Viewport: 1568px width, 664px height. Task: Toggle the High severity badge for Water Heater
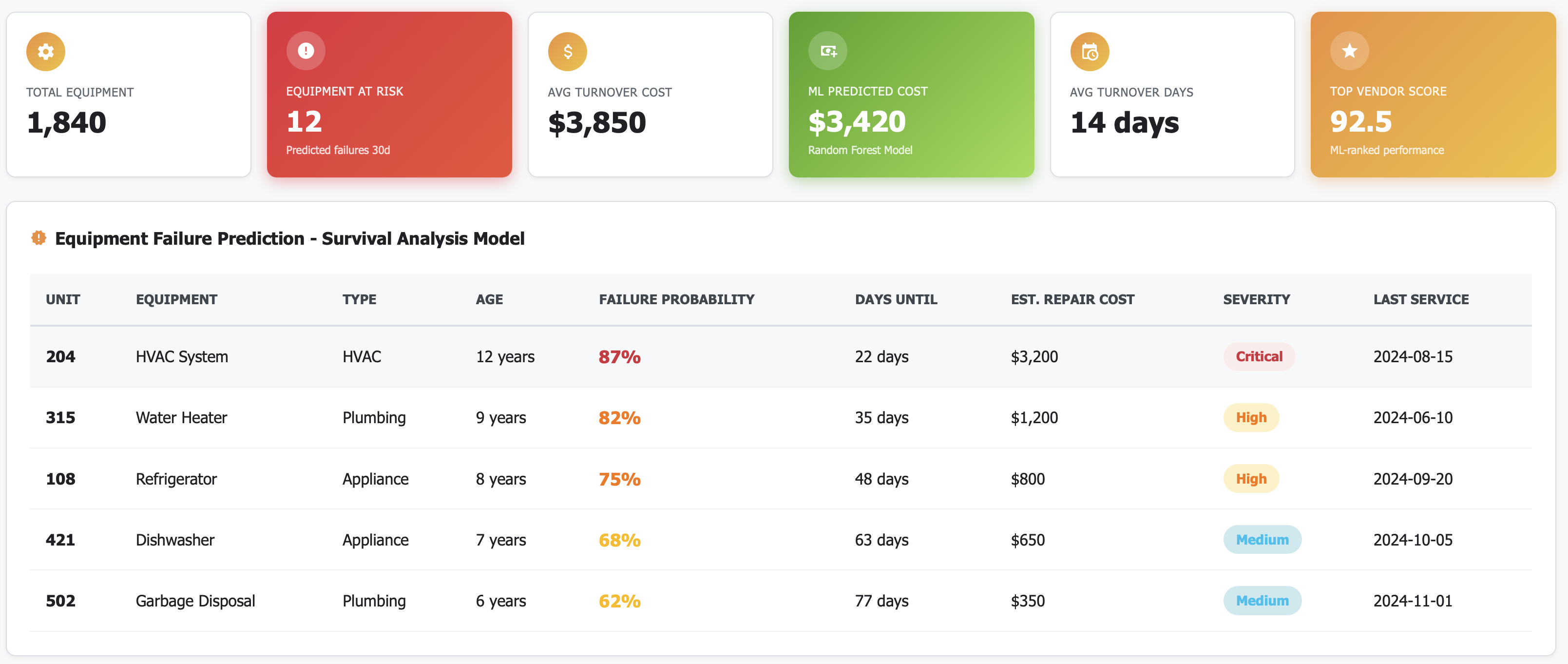tap(1251, 417)
